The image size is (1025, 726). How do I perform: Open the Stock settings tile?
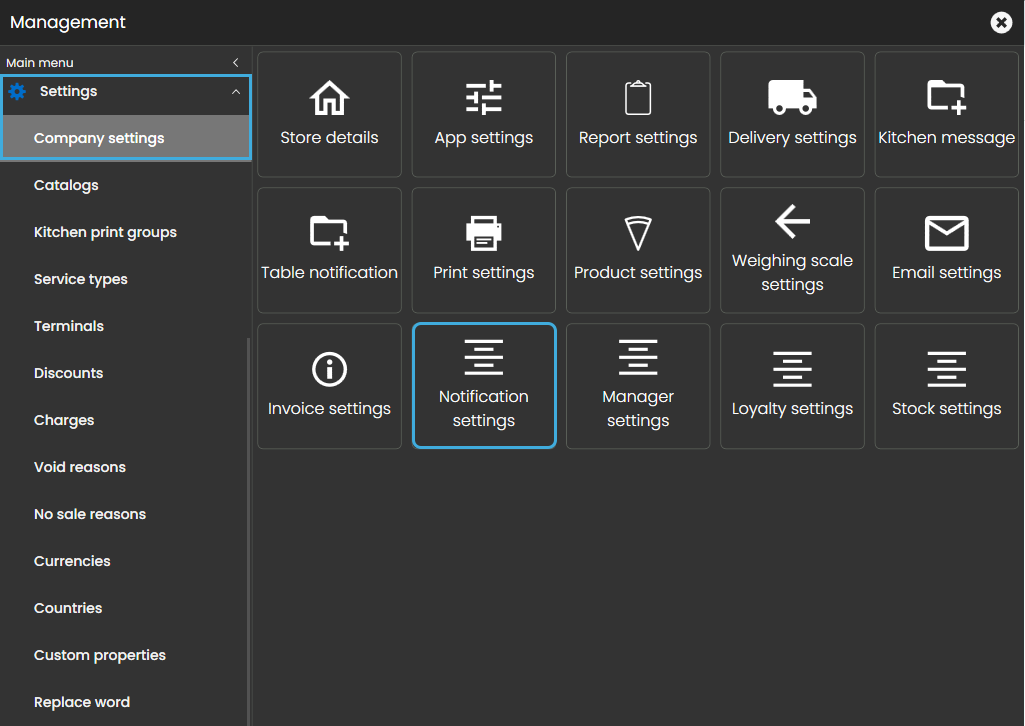tap(946, 386)
